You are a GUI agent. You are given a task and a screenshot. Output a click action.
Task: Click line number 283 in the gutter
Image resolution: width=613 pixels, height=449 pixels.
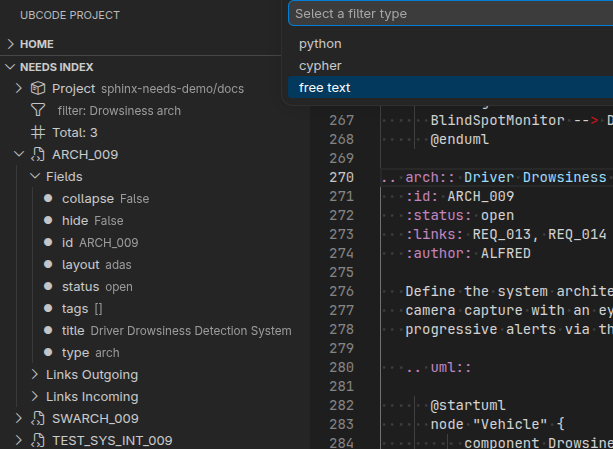click(341, 424)
